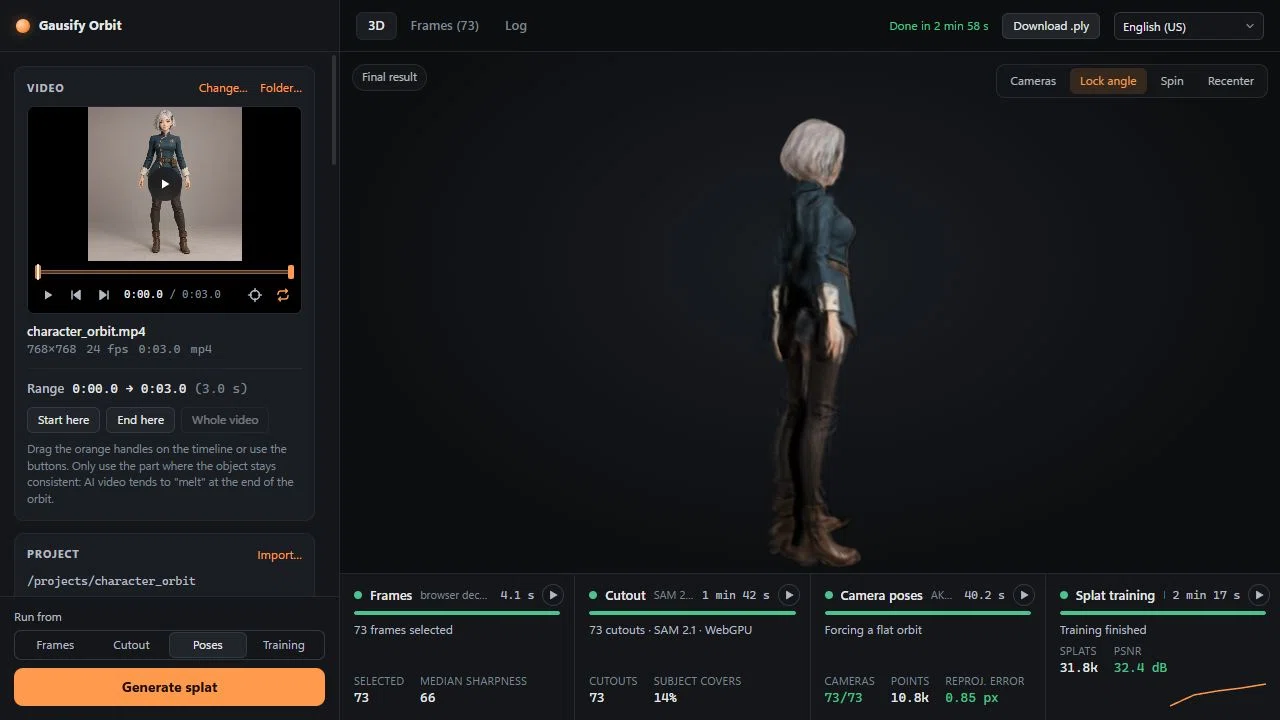Click the Change... link in the Video panel
The image size is (1280, 720).
pos(223,88)
